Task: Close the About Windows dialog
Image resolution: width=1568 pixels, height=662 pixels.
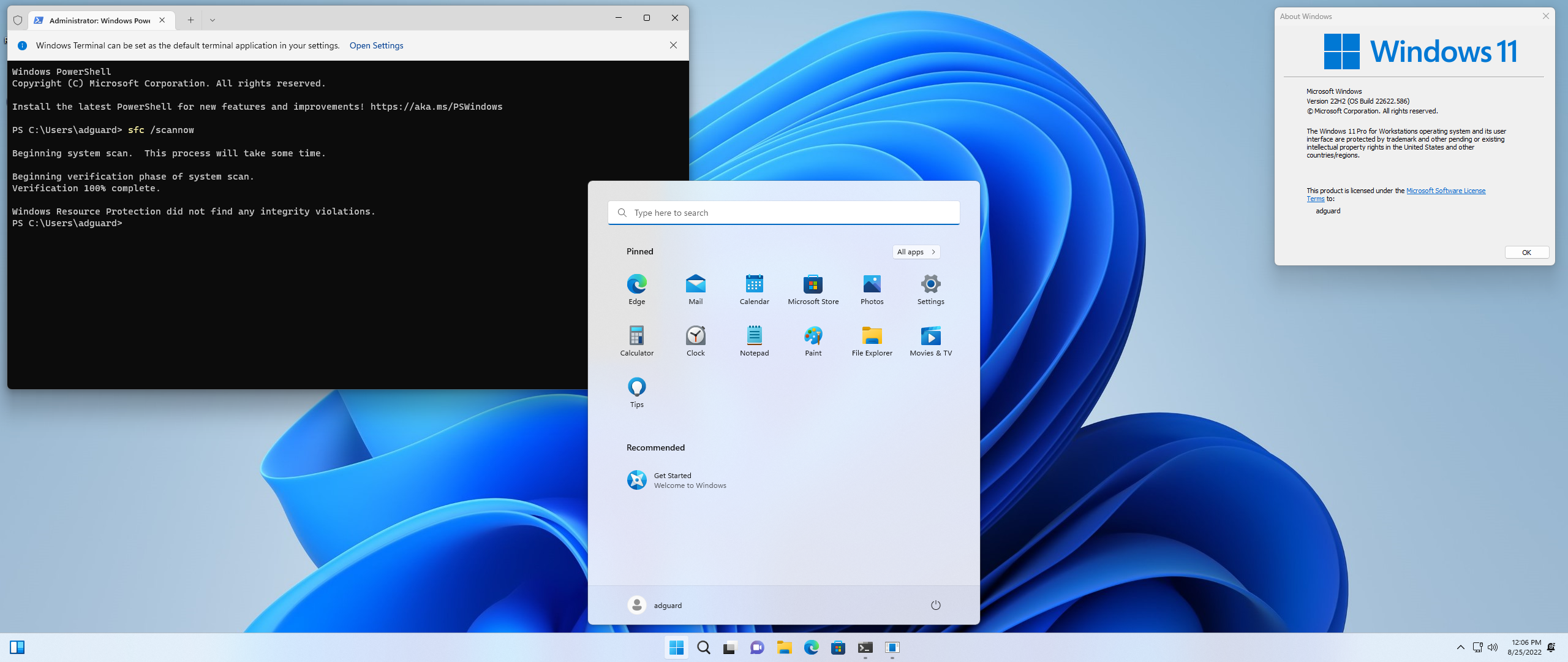Action: click(x=1545, y=16)
